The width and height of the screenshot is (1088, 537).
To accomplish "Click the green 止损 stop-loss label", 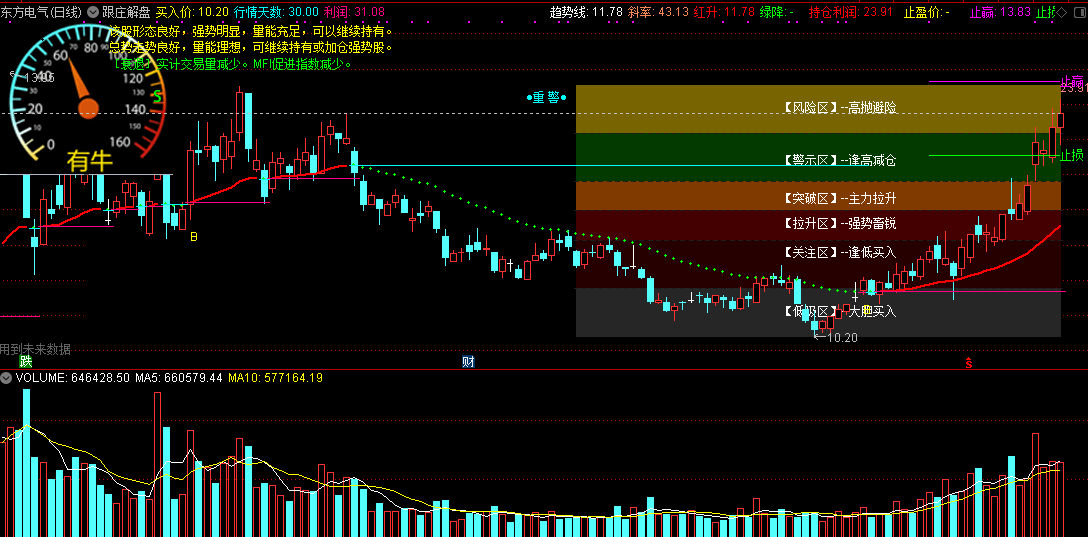I will point(1072,155).
